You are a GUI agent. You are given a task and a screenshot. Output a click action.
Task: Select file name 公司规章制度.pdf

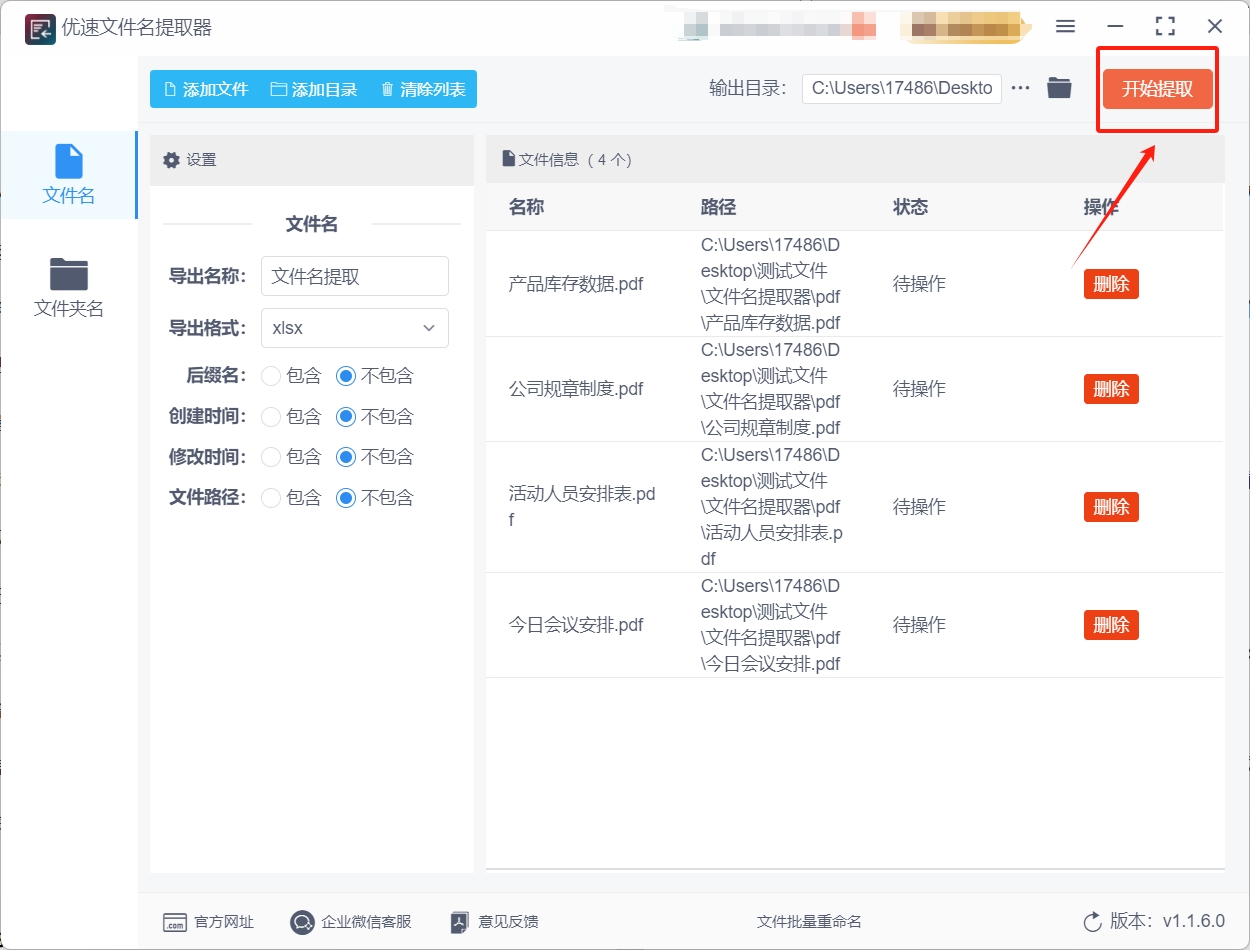pyautogui.click(x=576, y=389)
